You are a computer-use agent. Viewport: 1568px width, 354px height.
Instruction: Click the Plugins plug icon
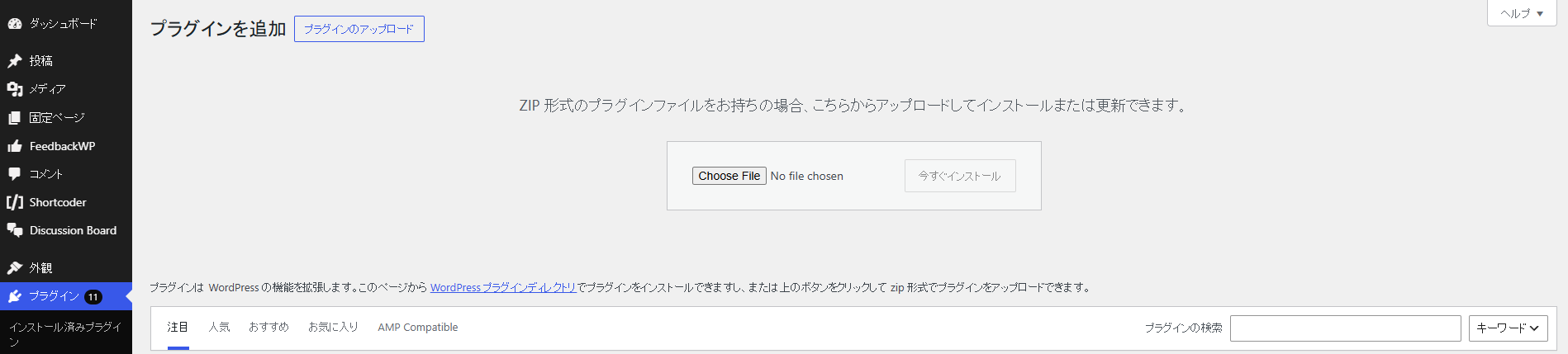pyautogui.click(x=15, y=296)
